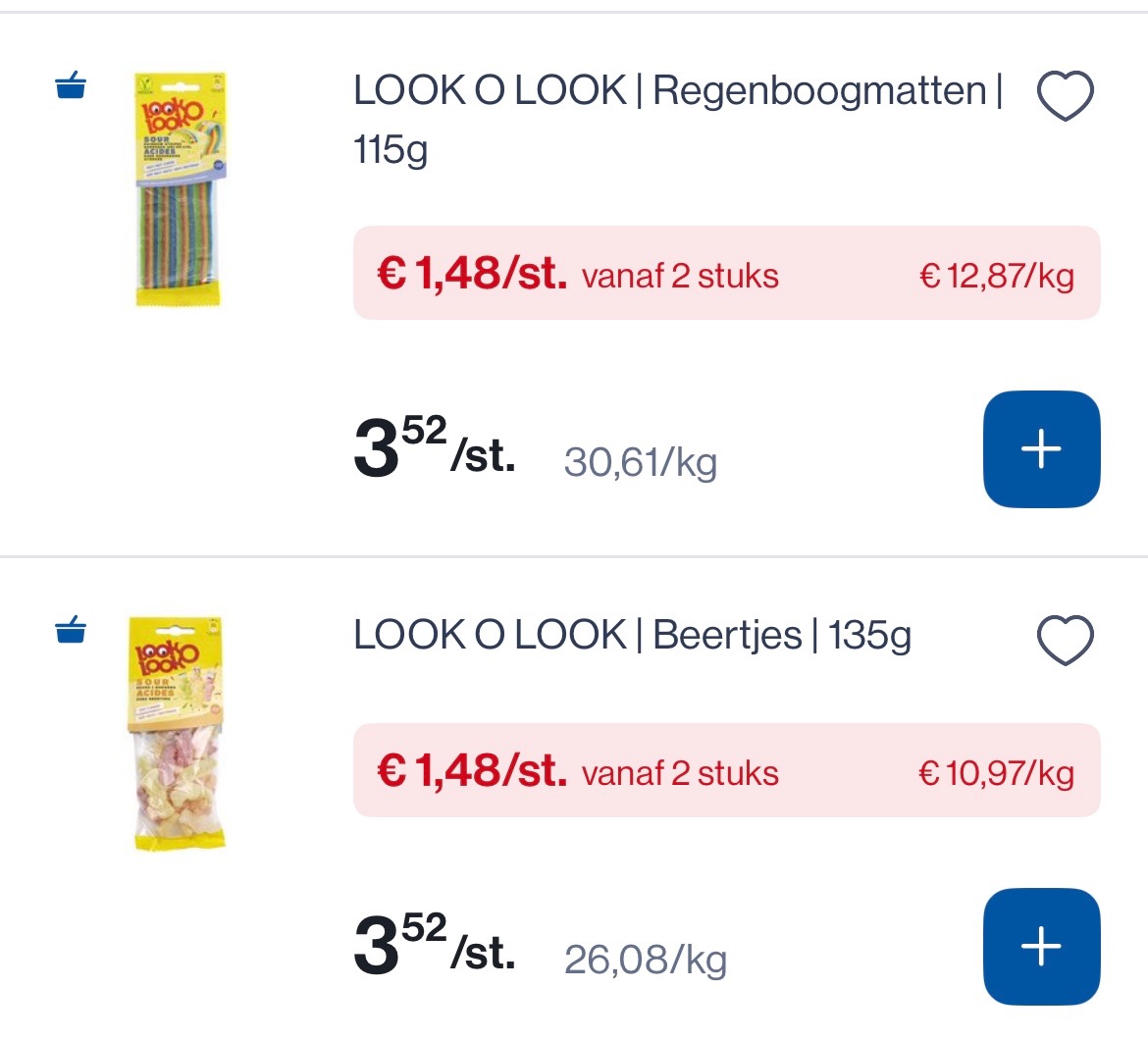Tap the heart outline on the upper product row
The width and height of the screenshot is (1148, 1040).
[1064, 94]
